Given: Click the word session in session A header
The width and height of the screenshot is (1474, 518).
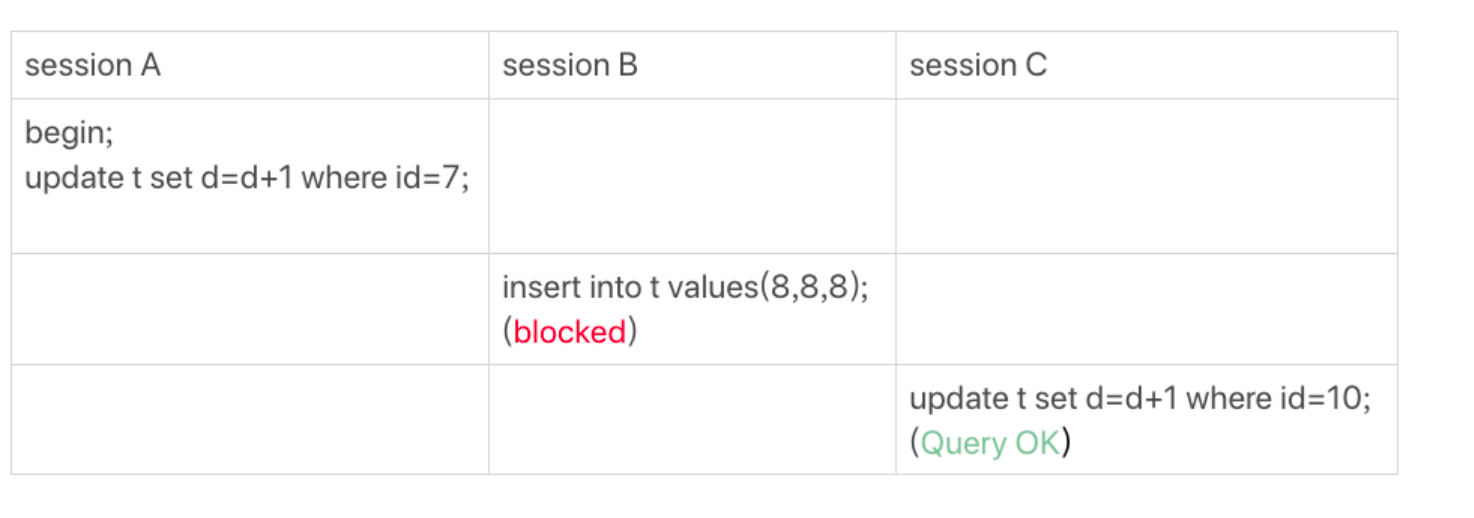Looking at the screenshot, I should 78,65.
